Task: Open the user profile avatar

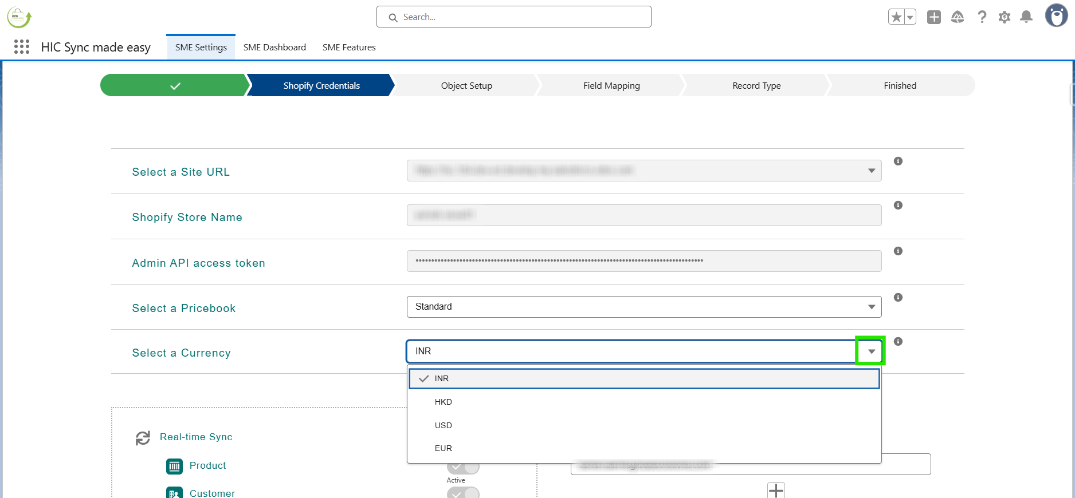Action: (1056, 15)
